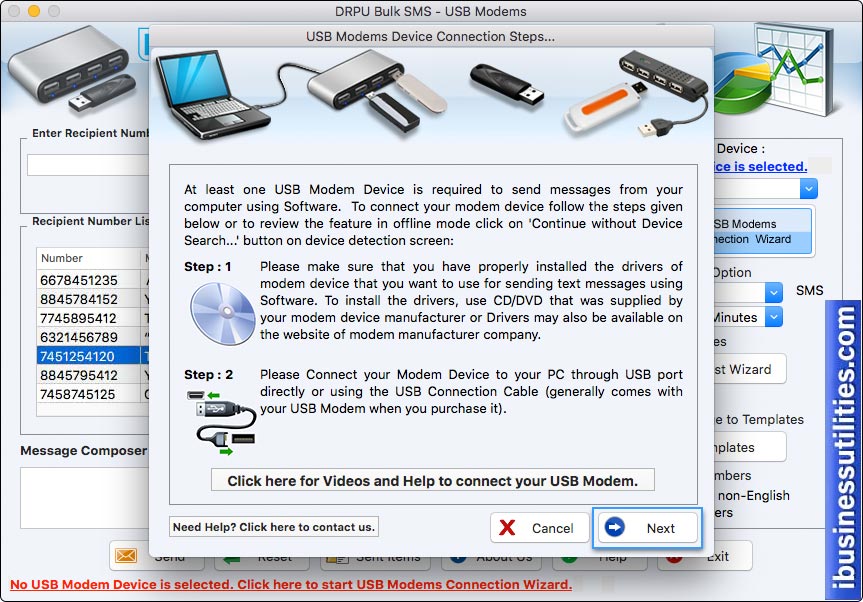This screenshot has height=602, width=863.
Task: Open the dropdown beside SMS label
Action: click(x=773, y=292)
